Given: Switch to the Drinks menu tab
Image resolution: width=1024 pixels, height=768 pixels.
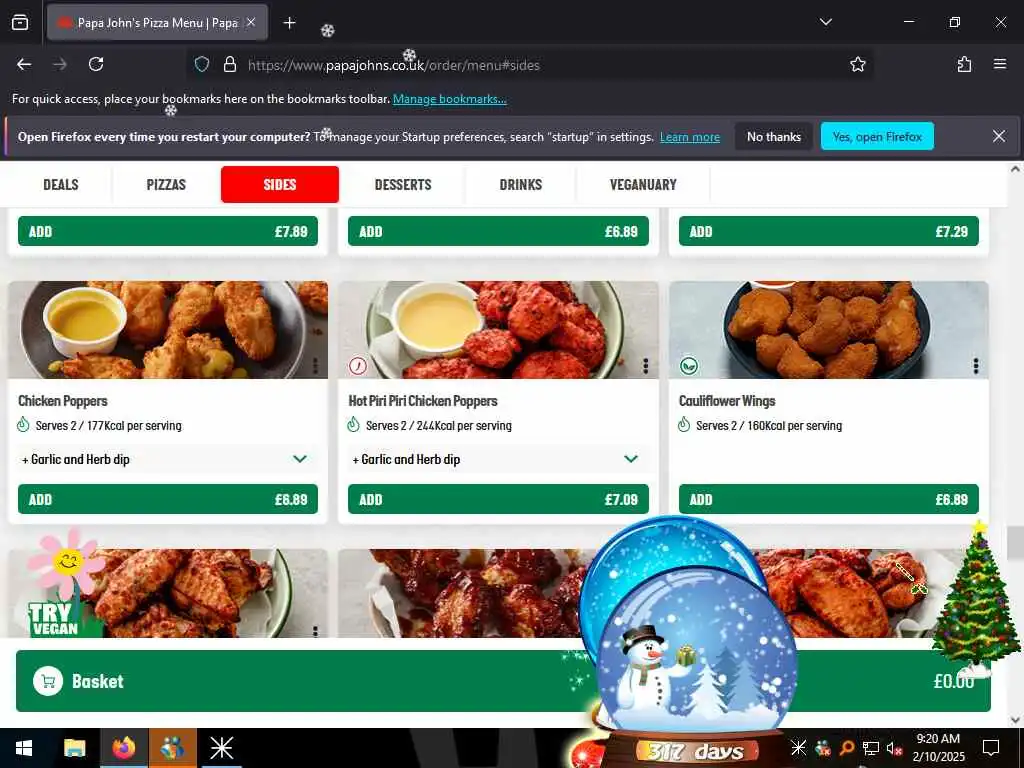Looking at the screenshot, I should (520, 184).
